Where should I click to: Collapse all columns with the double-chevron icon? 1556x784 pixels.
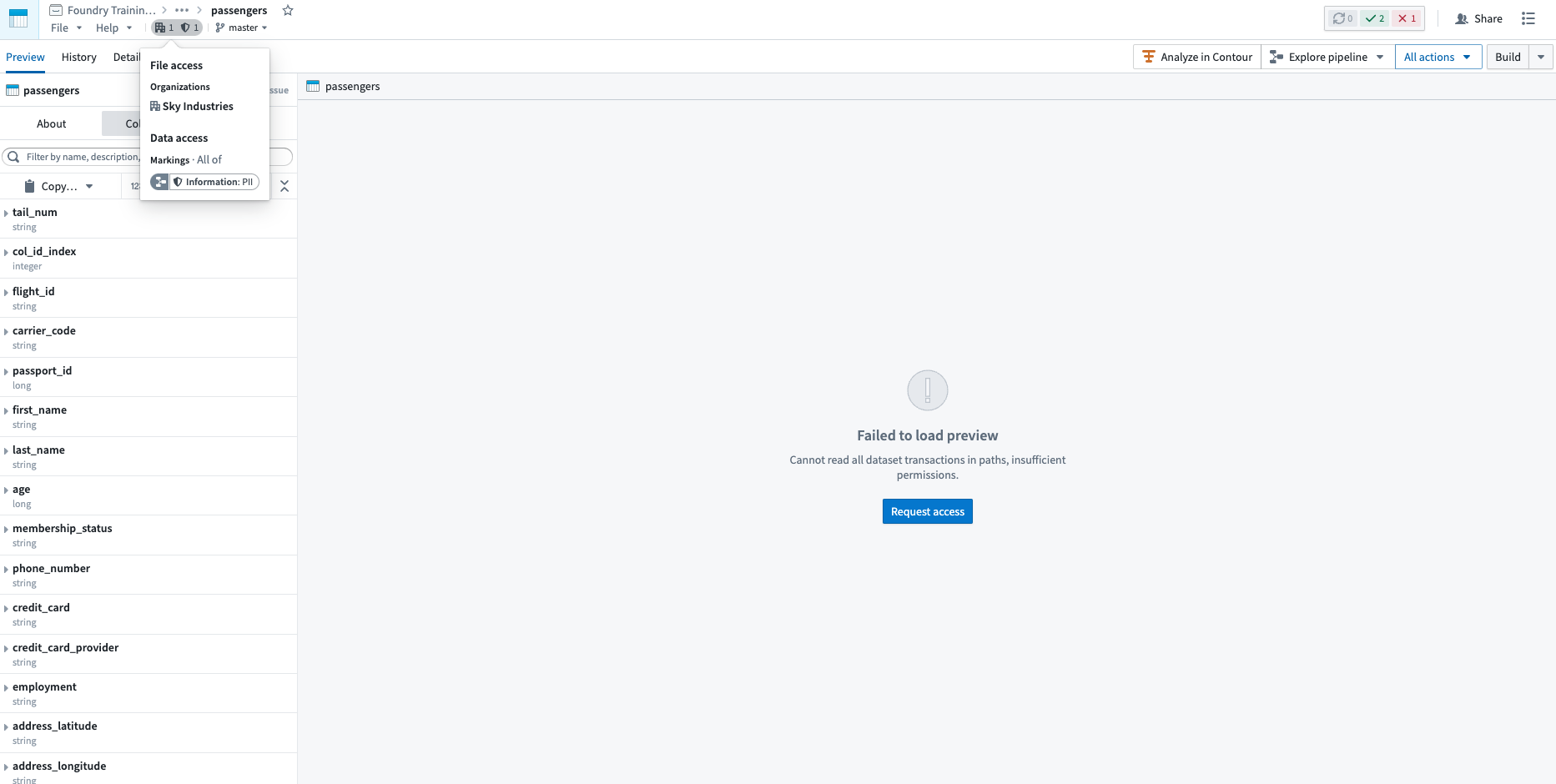click(285, 186)
